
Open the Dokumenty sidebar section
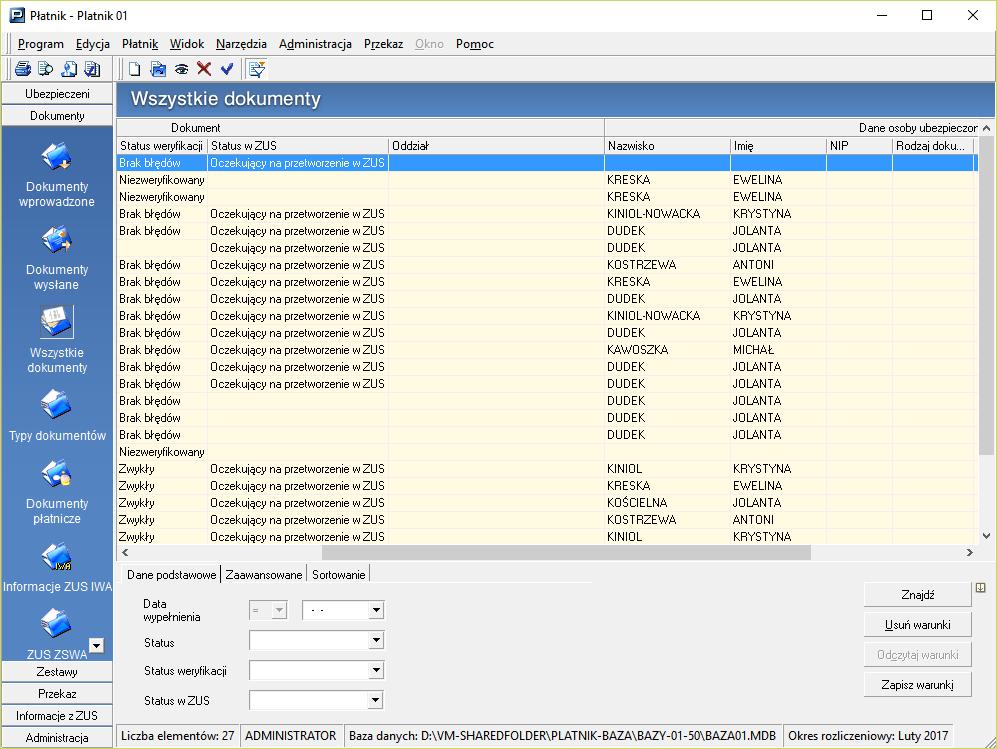(x=57, y=116)
